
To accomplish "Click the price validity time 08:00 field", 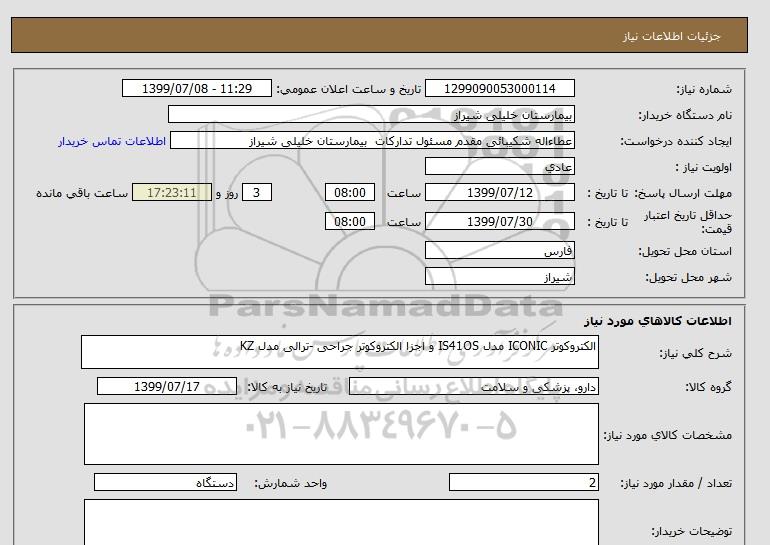I will click(x=350, y=221).
